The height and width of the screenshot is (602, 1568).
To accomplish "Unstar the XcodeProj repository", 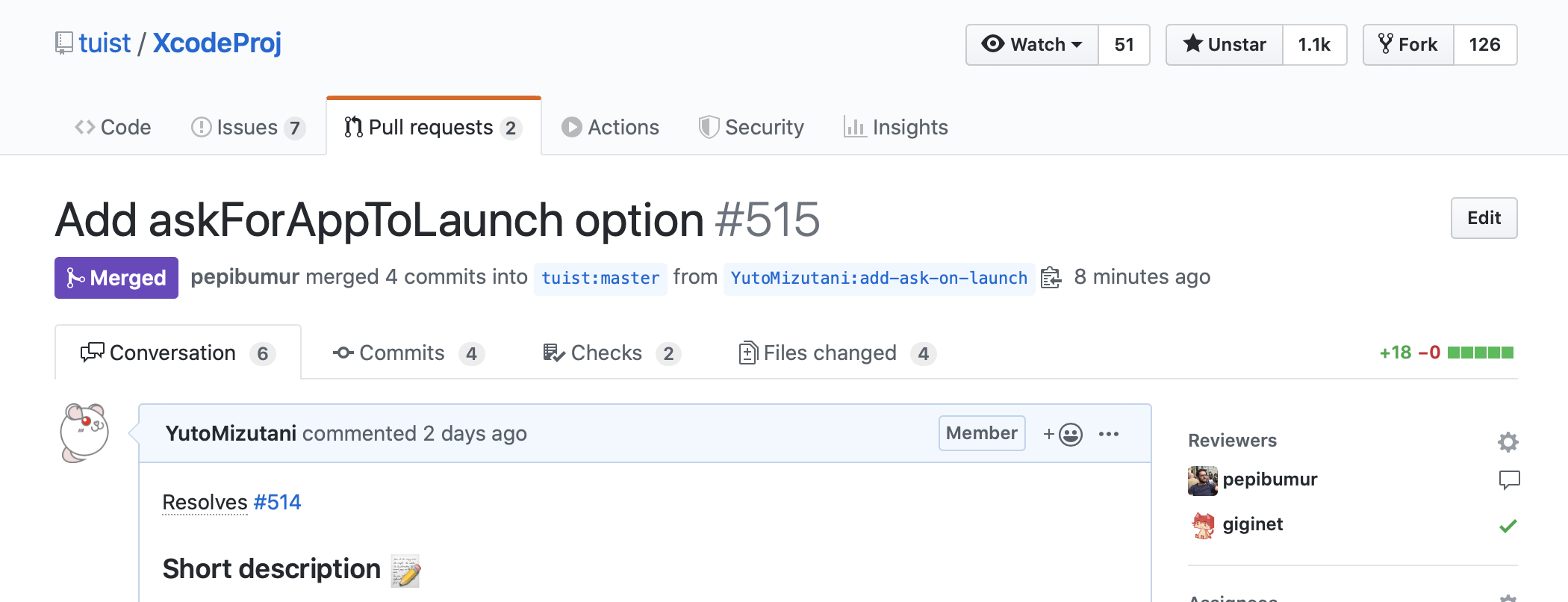I will 1225,45.
